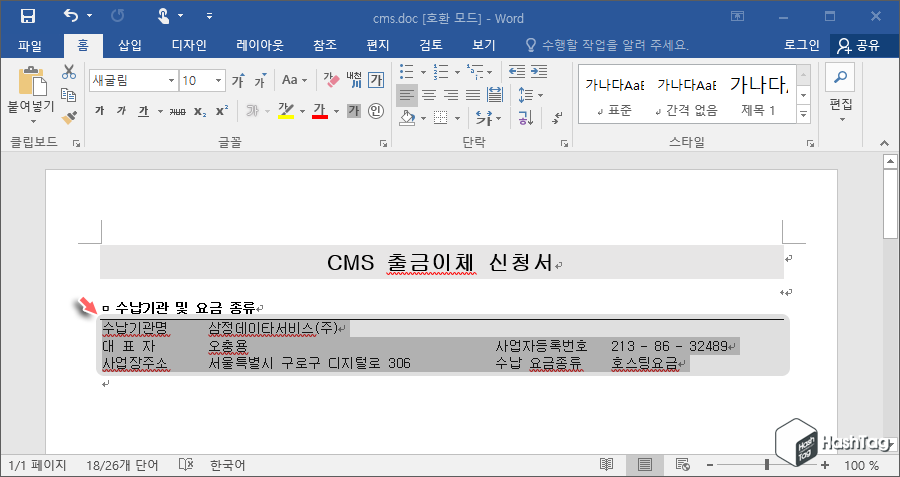Open the 새굴림 font name dropdown

[x=171, y=81]
